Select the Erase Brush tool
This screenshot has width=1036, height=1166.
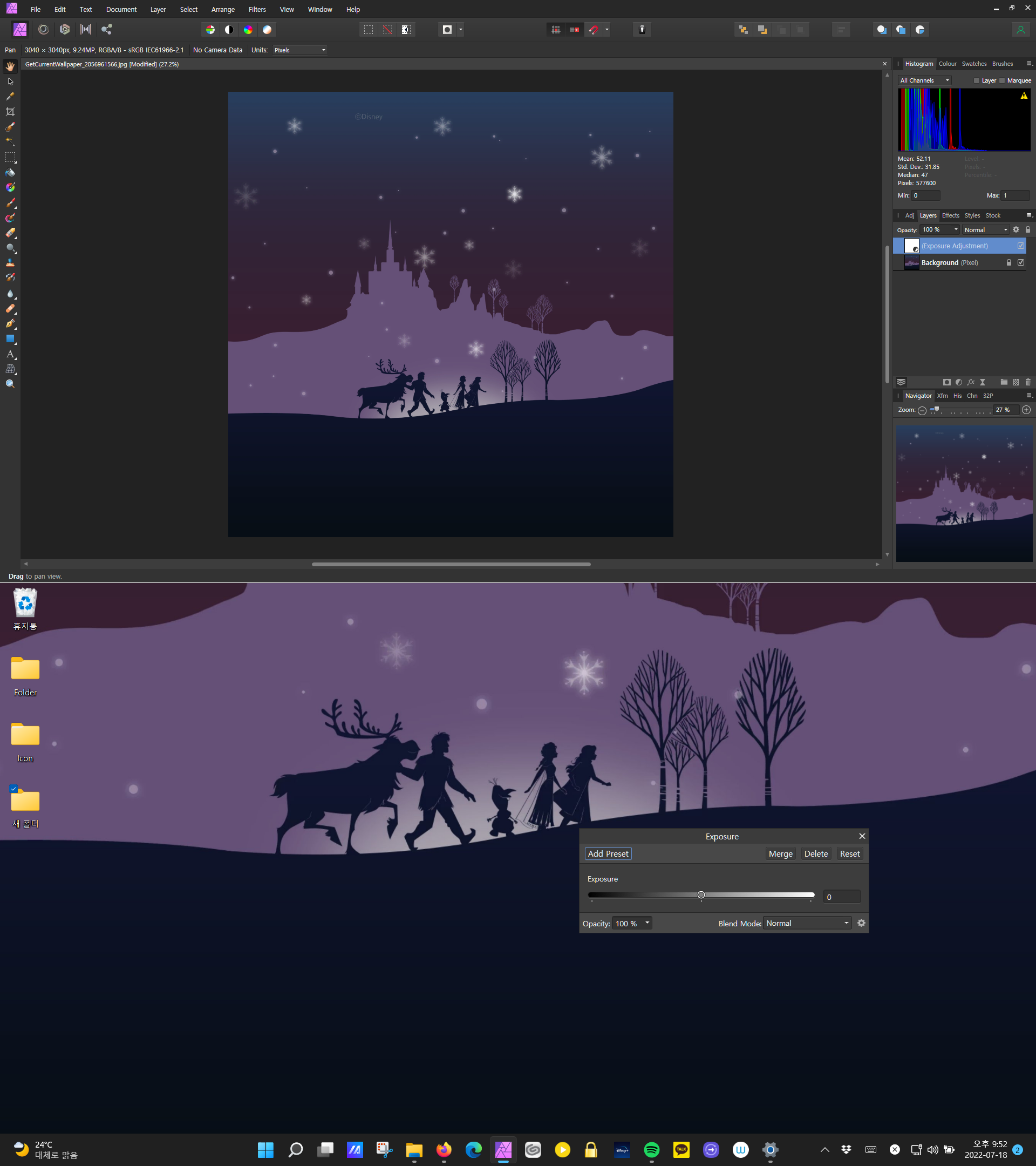click(10, 233)
